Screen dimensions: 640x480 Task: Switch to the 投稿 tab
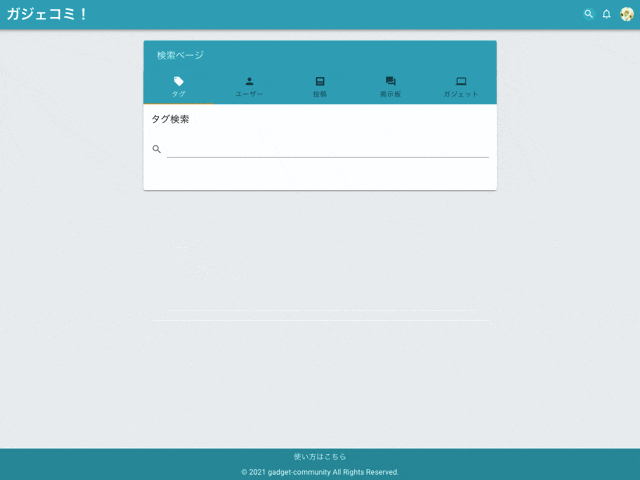coord(320,87)
